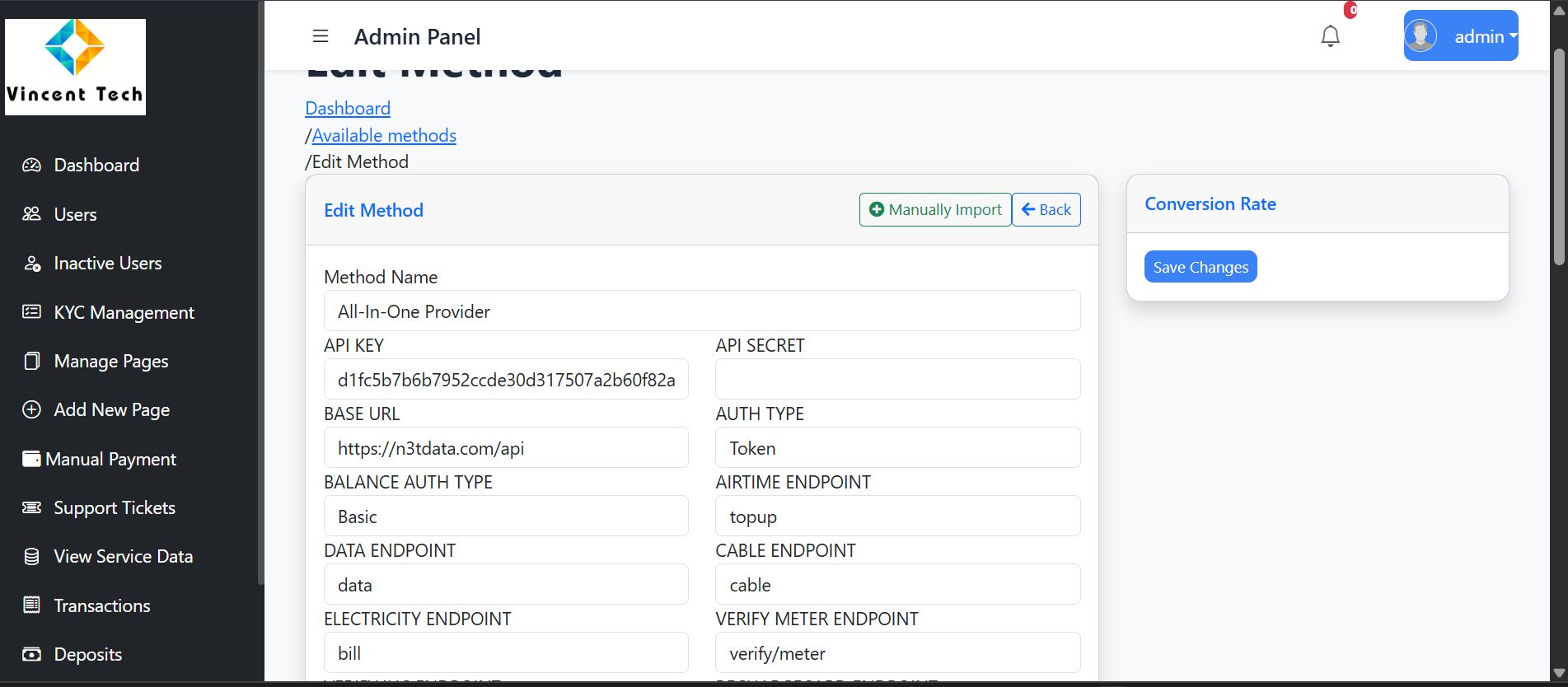Click the Vincent Tech logo
This screenshot has height=687, width=1568.
(x=75, y=67)
